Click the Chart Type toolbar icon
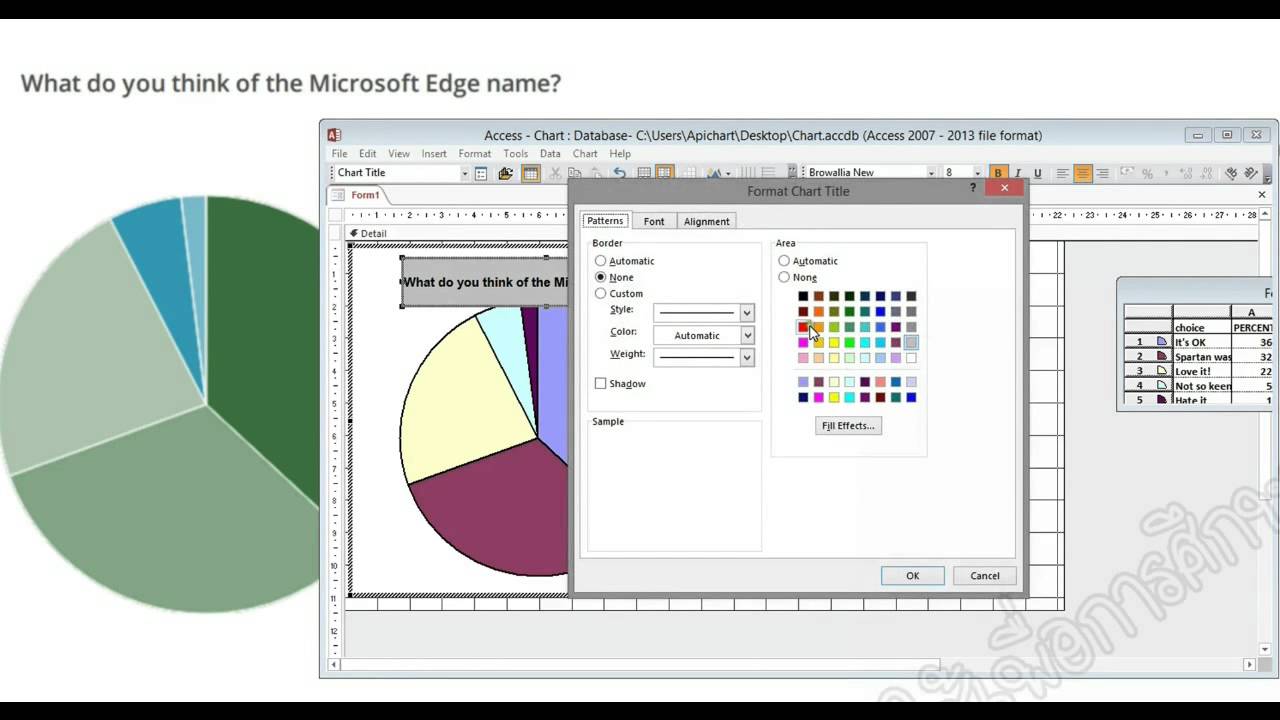Image resolution: width=1280 pixels, height=720 pixels. pyautogui.click(x=713, y=173)
